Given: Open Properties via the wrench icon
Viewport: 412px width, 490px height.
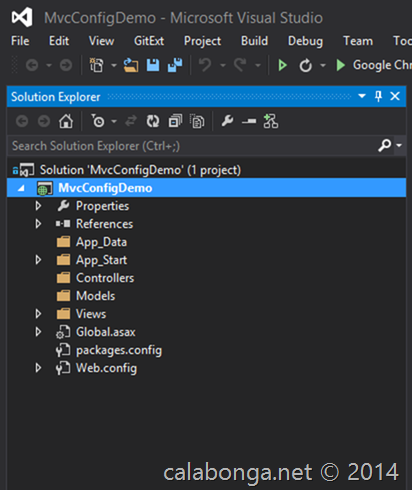Looking at the screenshot, I should 227,121.
